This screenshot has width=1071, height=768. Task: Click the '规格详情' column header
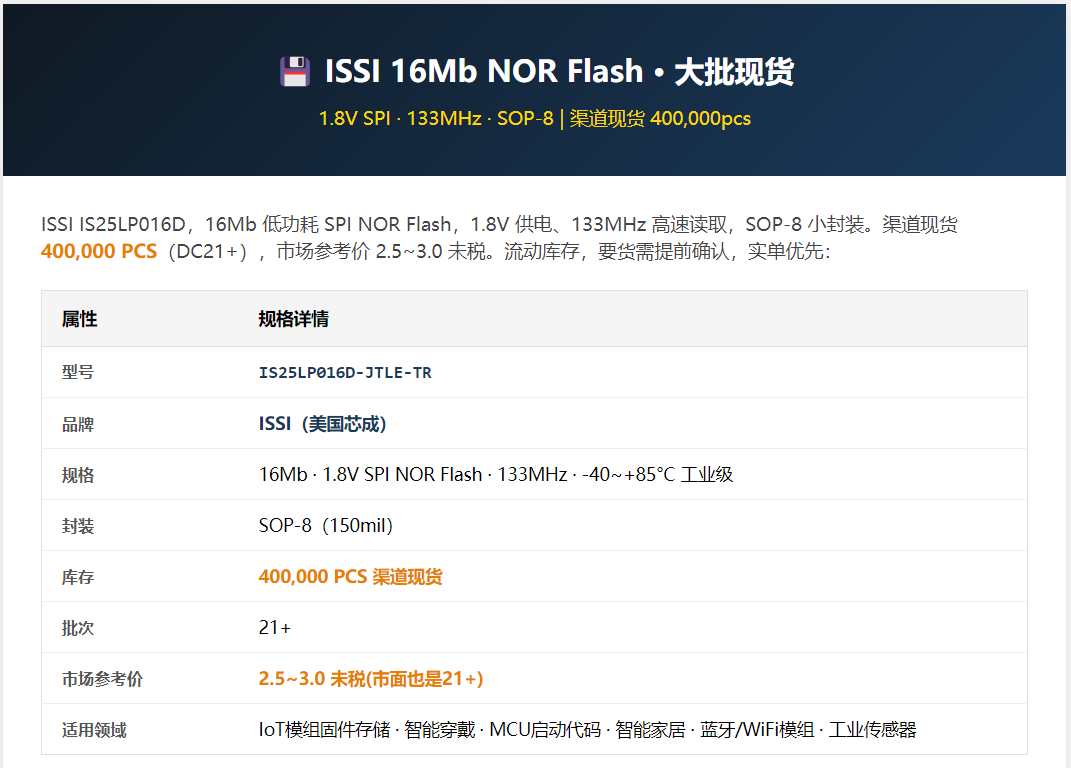[x=294, y=319]
